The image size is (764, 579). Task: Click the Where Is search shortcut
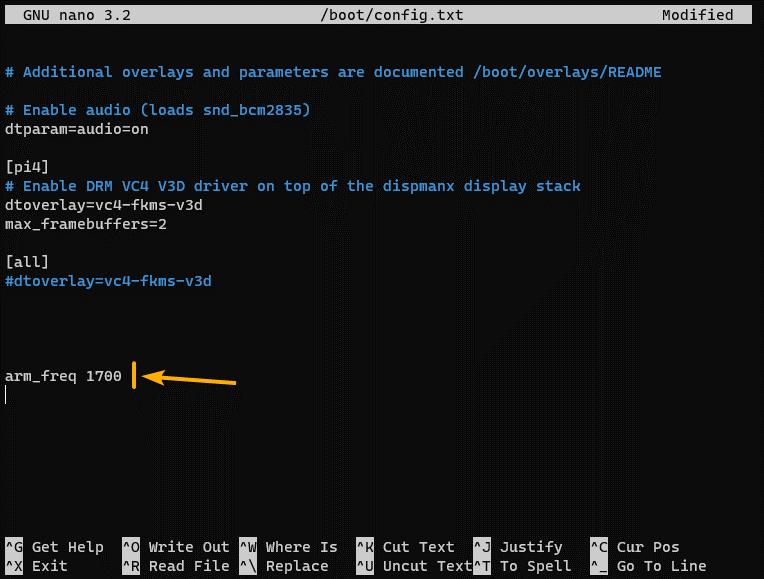[x=301, y=547]
